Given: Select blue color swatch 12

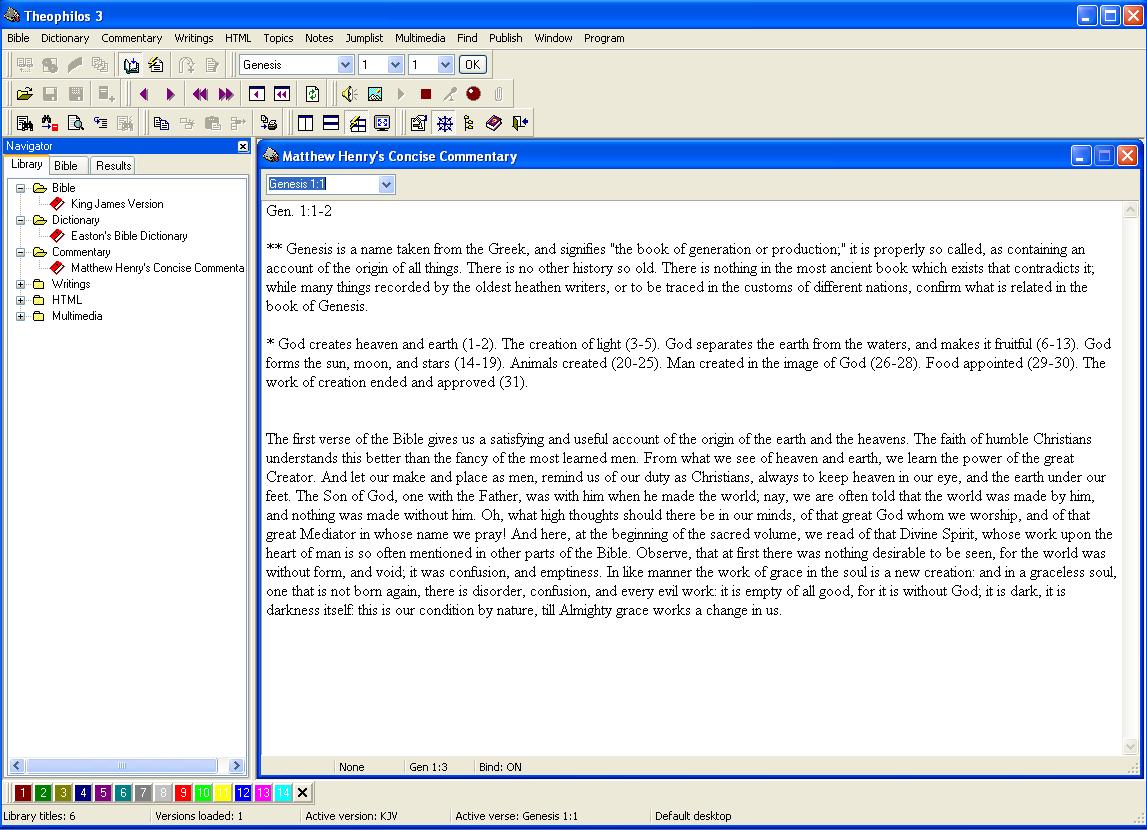Looking at the screenshot, I should [244, 792].
